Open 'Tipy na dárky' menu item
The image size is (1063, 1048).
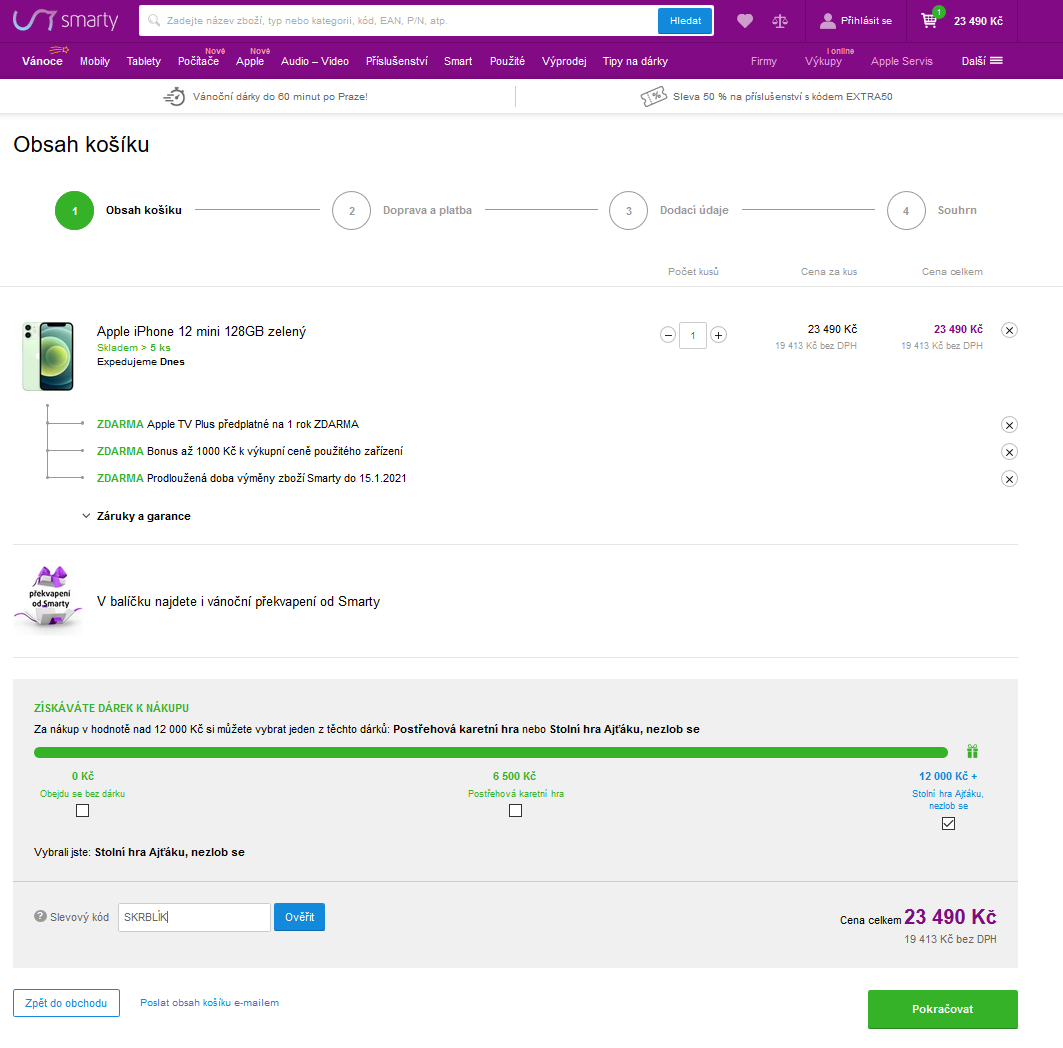635,61
